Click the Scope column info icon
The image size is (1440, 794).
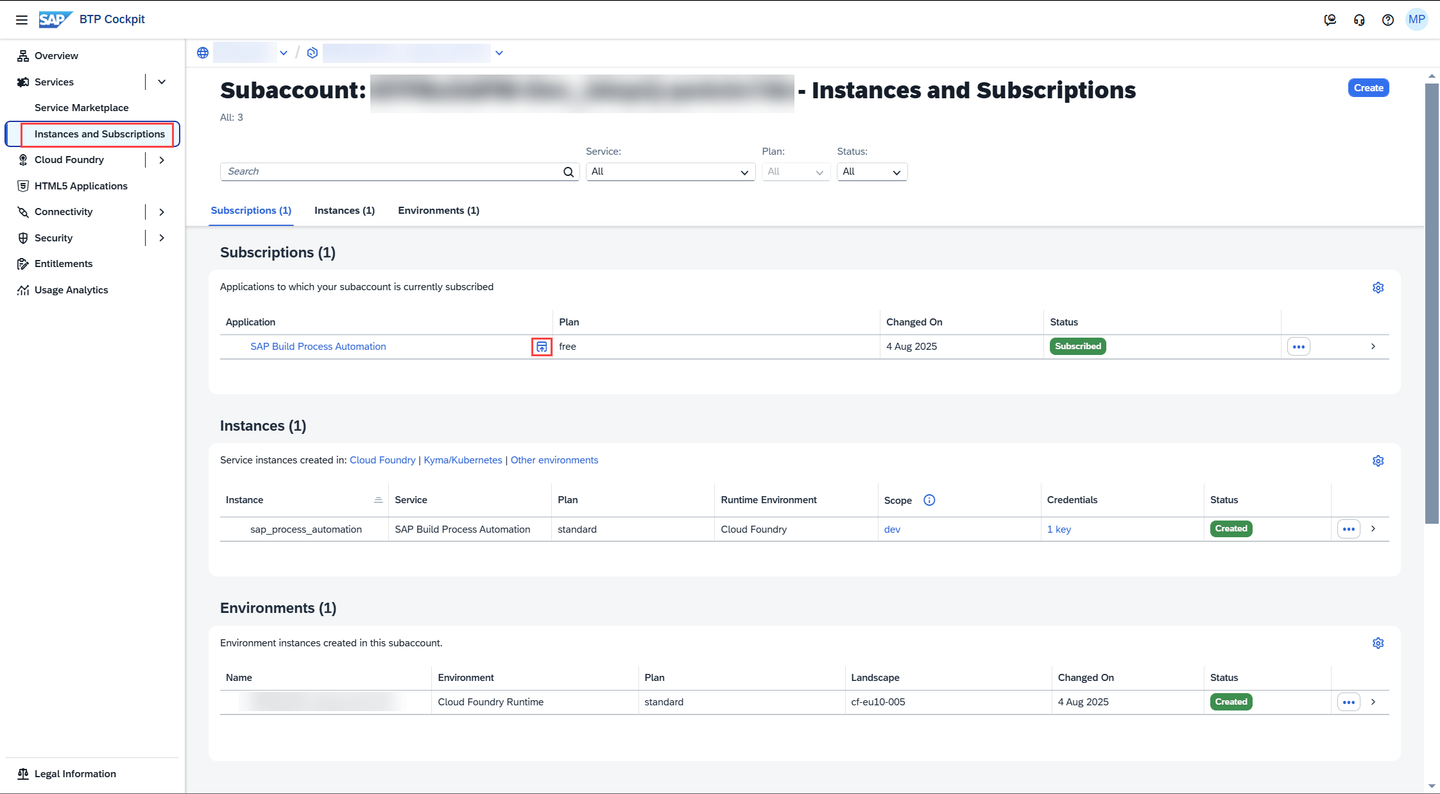[929, 500]
